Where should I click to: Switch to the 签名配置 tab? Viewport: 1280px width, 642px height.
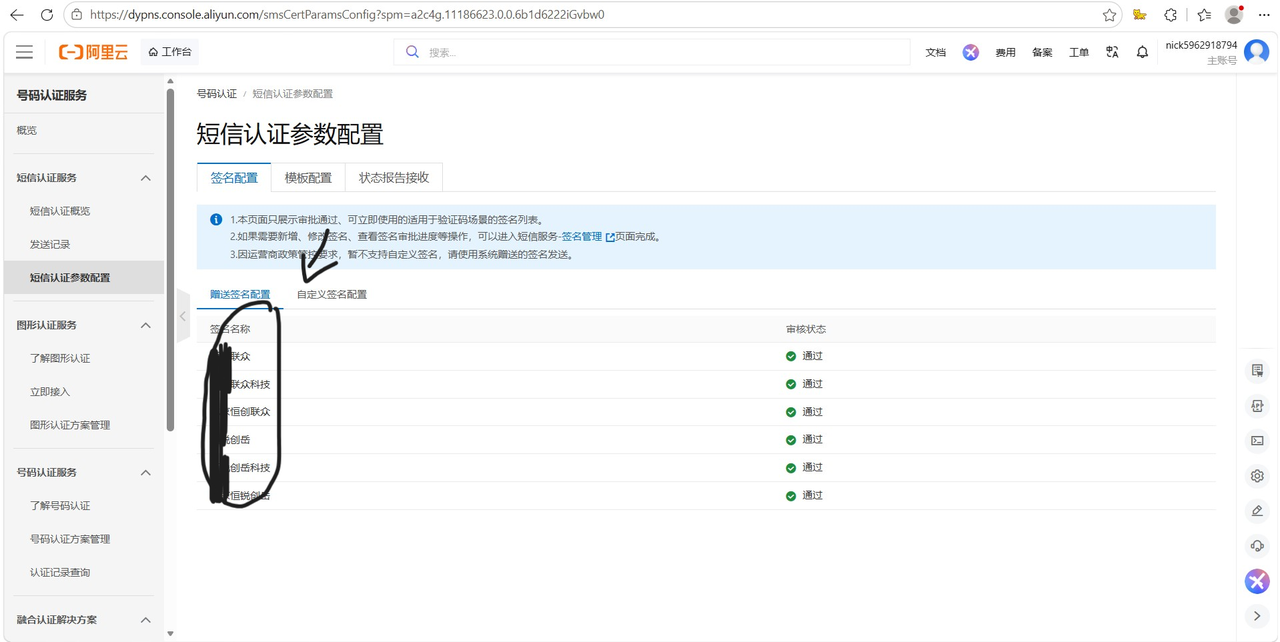pyautogui.click(x=234, y=177)
